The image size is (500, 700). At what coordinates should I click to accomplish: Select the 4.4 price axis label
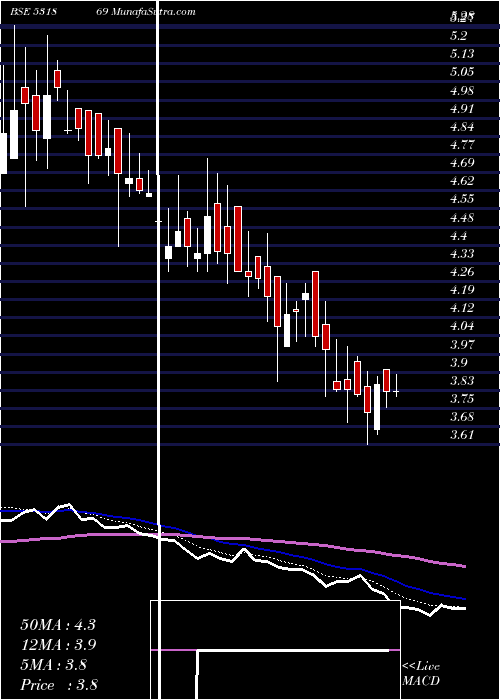[x=459, y=236]
